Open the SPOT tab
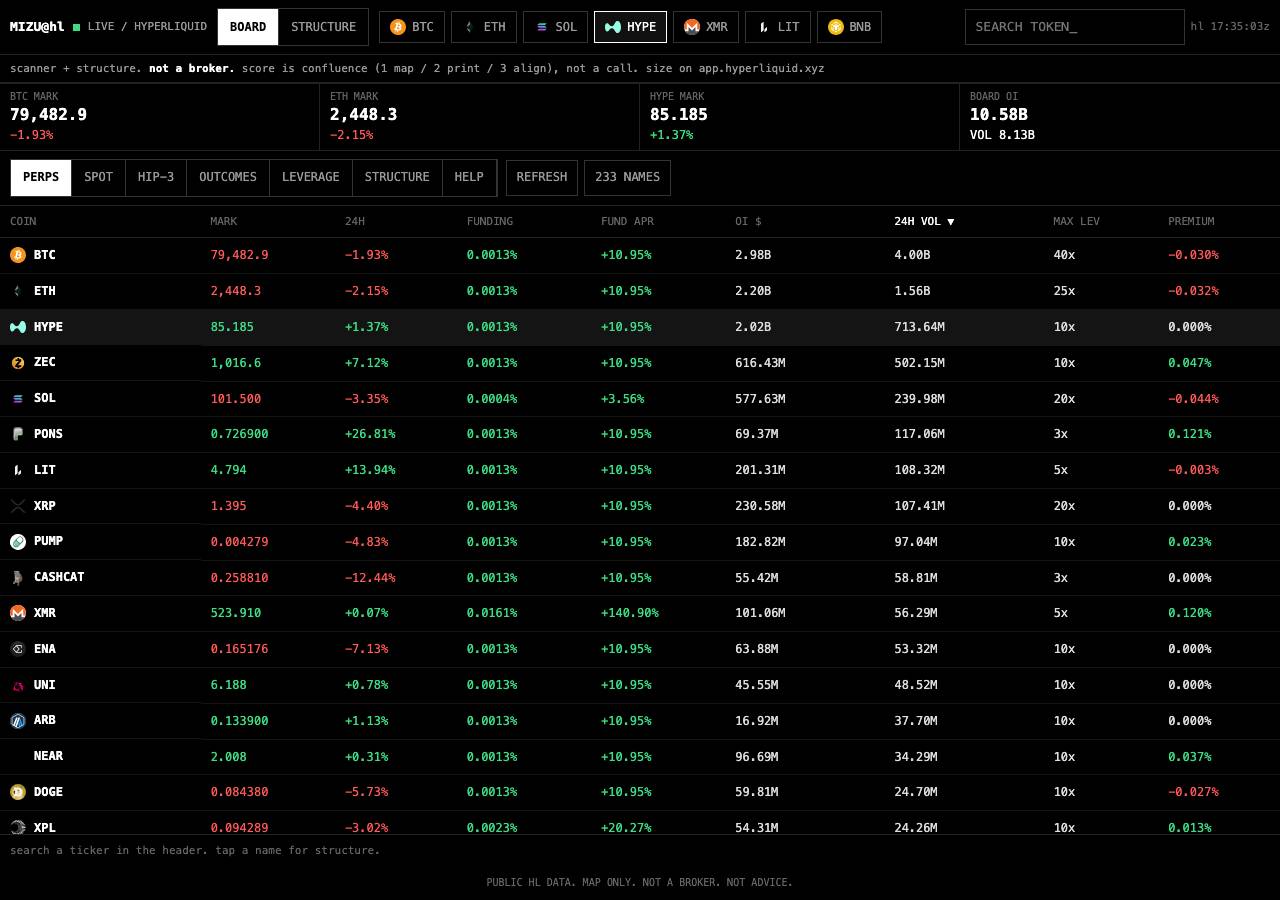This screenshot has height=900, width=1280. (x=98, y=177)
